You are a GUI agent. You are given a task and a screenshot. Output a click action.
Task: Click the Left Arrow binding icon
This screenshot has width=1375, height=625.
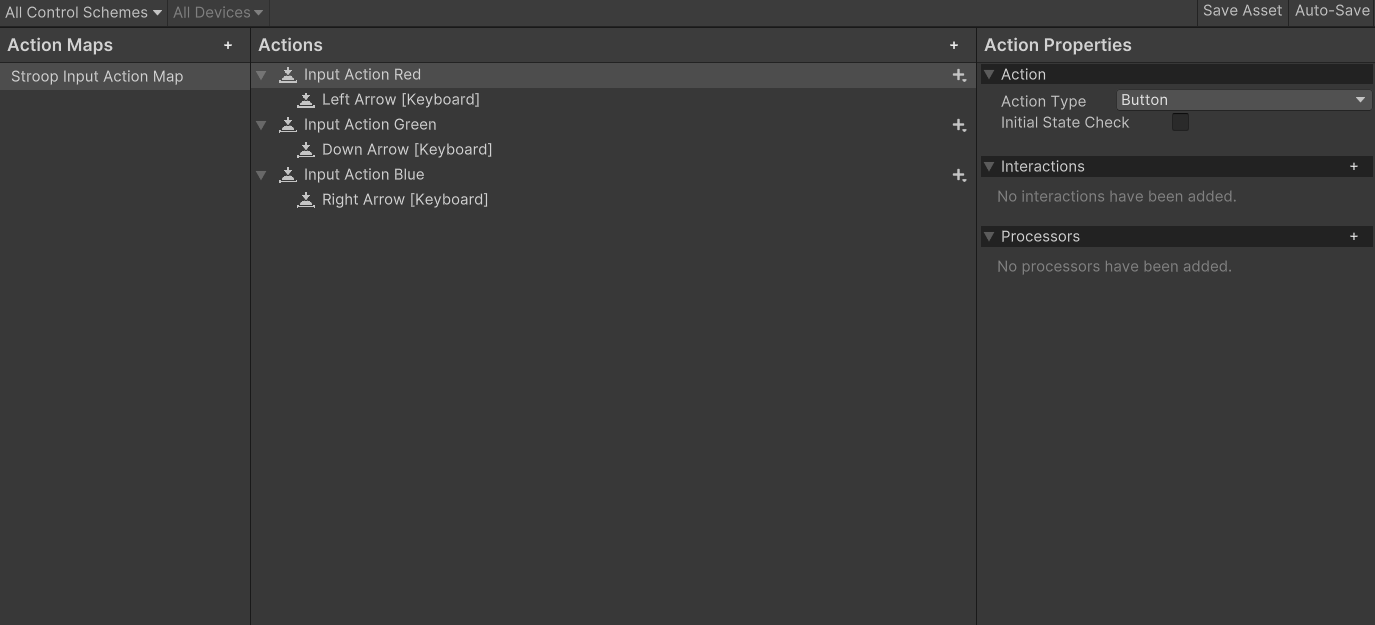[306, 100]
